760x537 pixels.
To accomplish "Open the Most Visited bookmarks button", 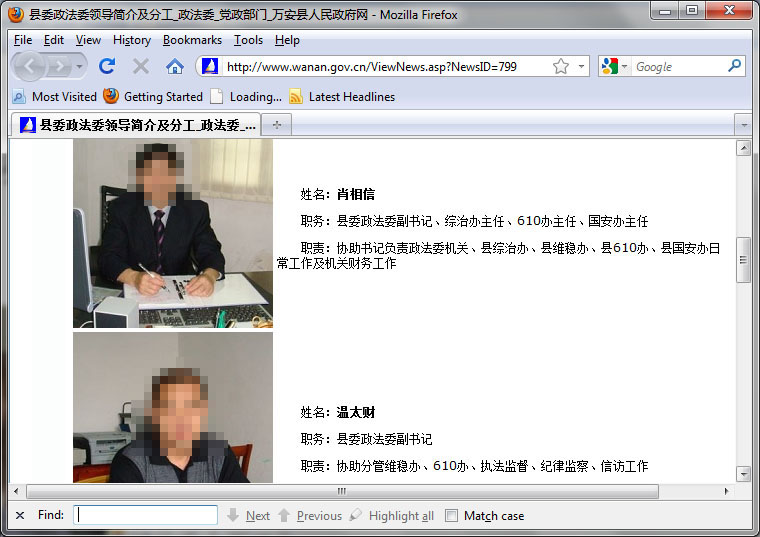I will click(55, 97).
